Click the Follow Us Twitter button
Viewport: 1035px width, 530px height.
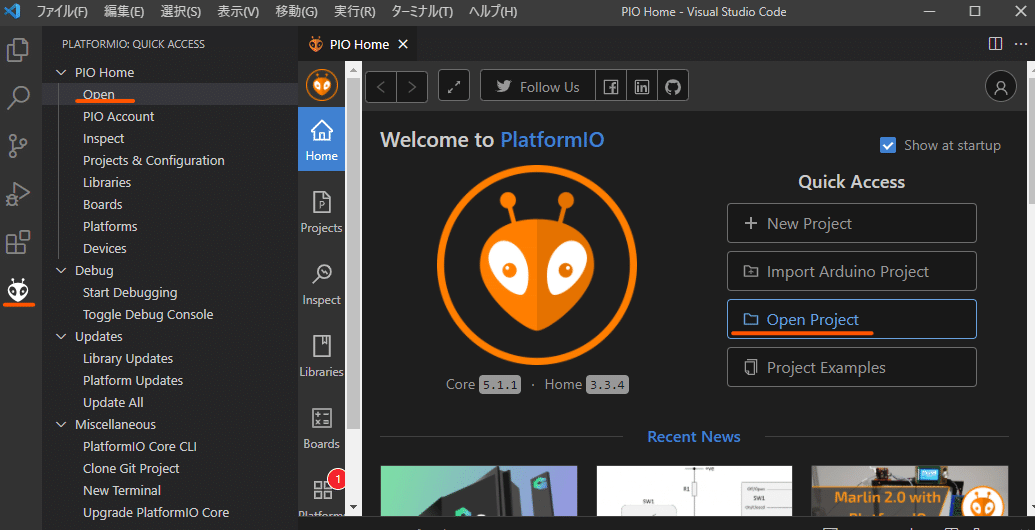538,86
